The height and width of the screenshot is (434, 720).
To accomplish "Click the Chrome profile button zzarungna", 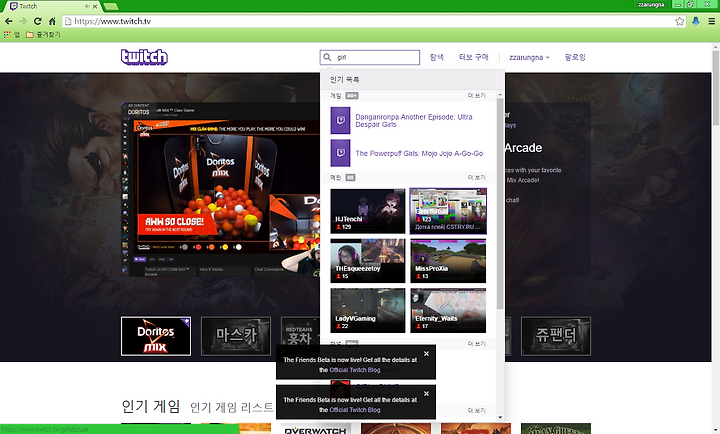I will [651, 4].
